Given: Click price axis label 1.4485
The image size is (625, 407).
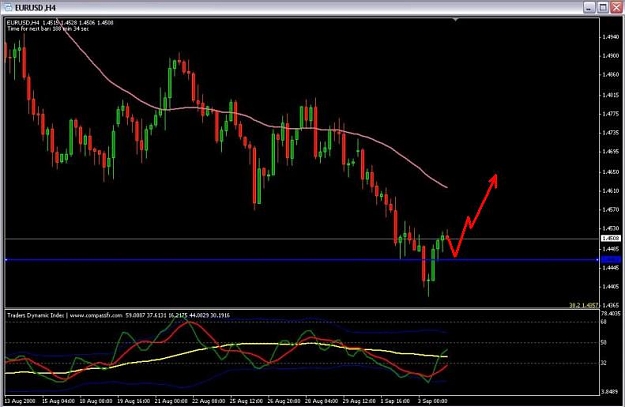Looking at the screenshot, I should click(x=611, y=249).
